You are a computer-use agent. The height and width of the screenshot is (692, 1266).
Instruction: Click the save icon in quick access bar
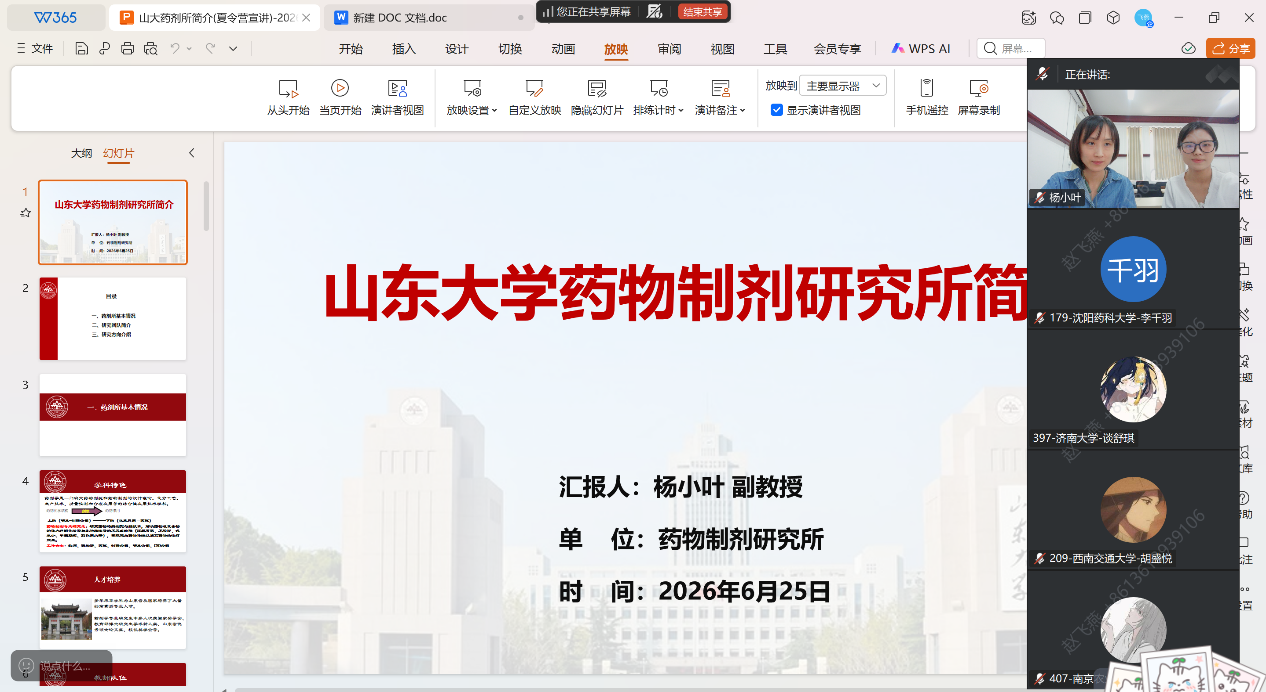coord(82,48)
